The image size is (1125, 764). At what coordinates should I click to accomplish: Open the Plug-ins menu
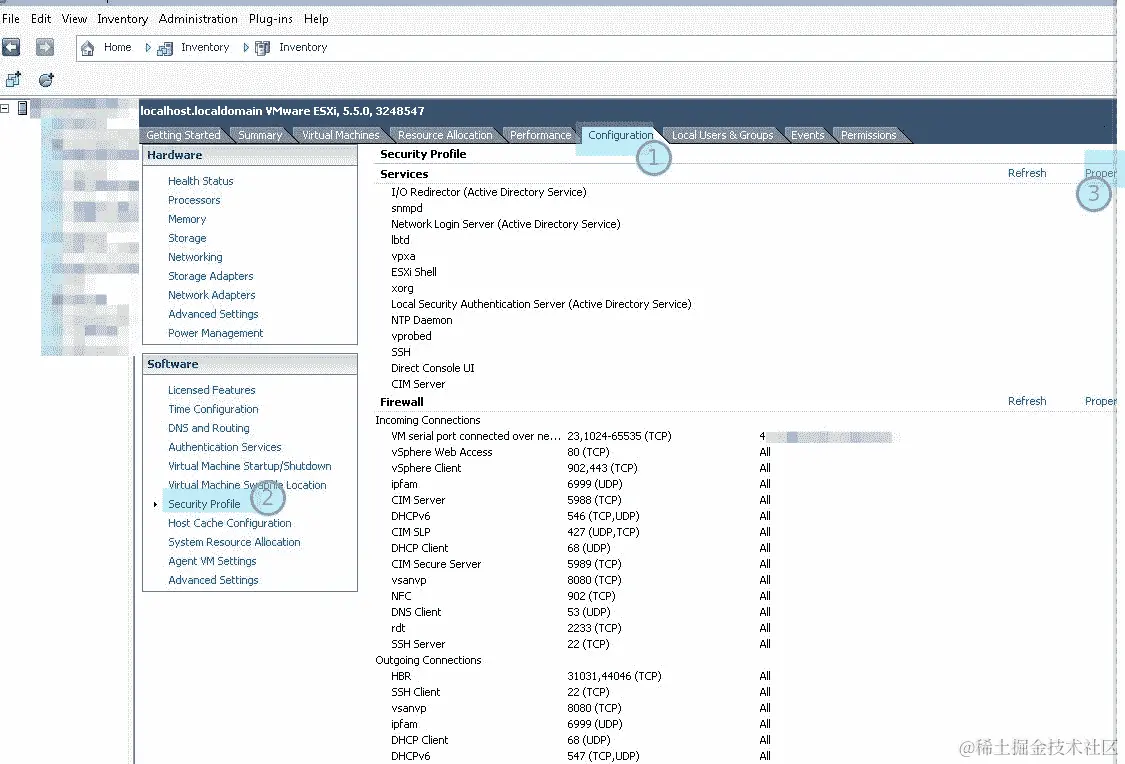point(270,19)
